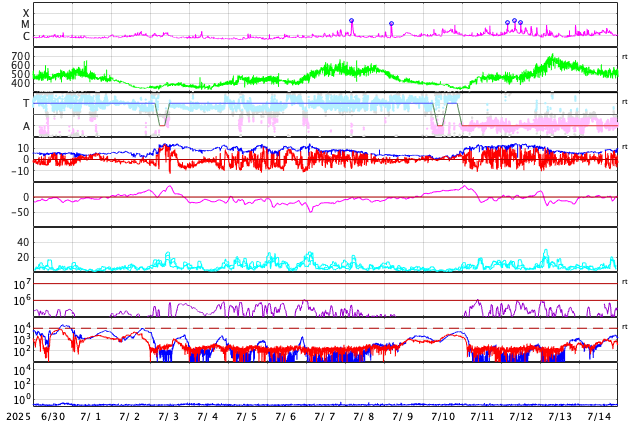The height and width of the screenshot is (424, 634).
Task: Click the X flare class axis label
Action: 26,13
